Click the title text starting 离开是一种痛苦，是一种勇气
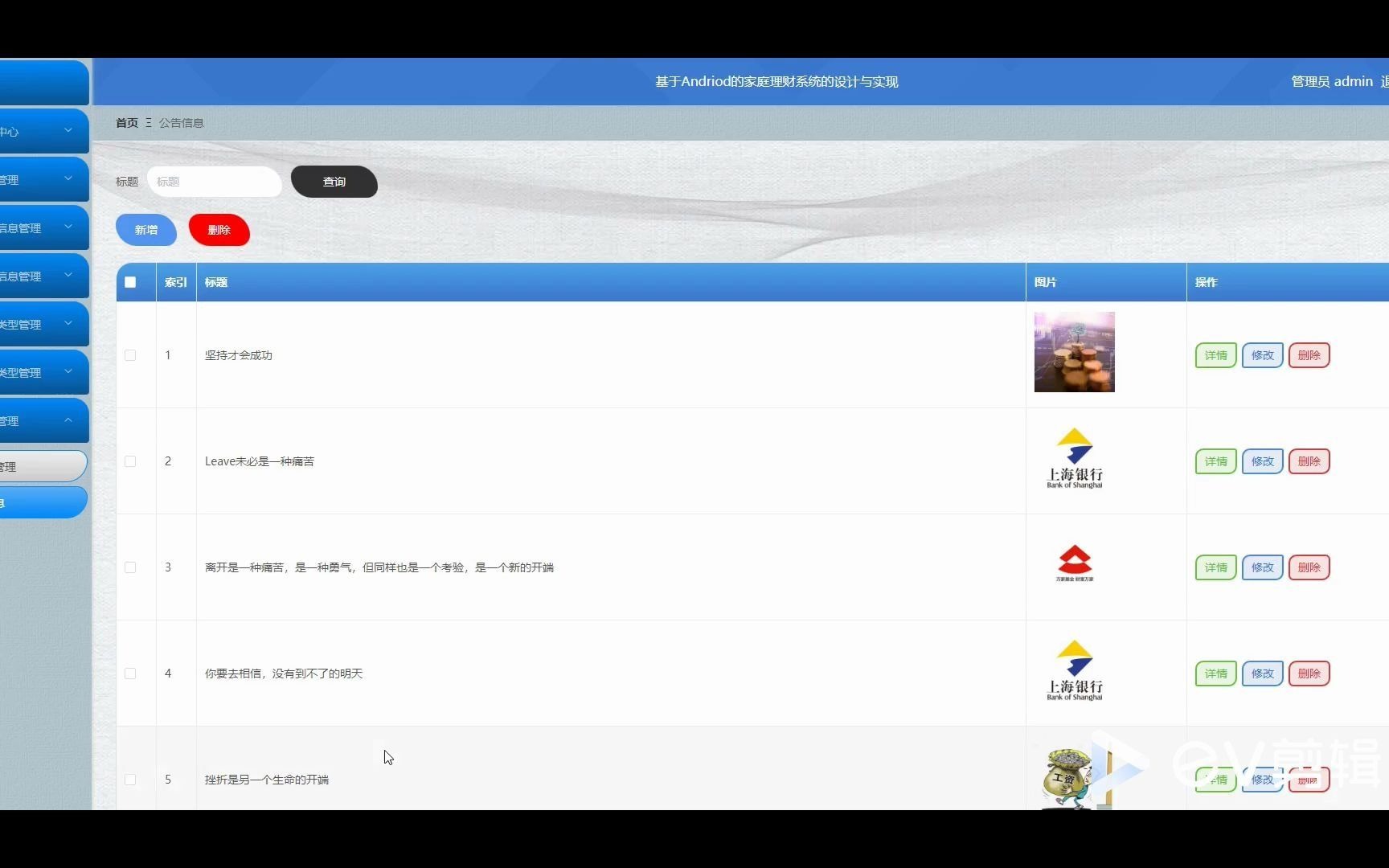This screenshot has width=1389, height=868. 379,567
